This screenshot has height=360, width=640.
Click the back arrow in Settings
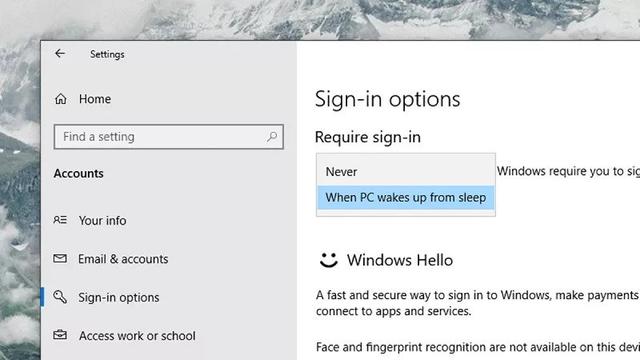coord(60,53)
